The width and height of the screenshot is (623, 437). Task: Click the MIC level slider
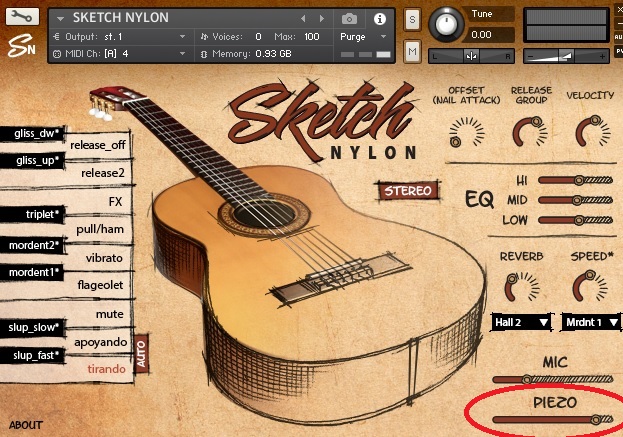click(x=553, y=379)
